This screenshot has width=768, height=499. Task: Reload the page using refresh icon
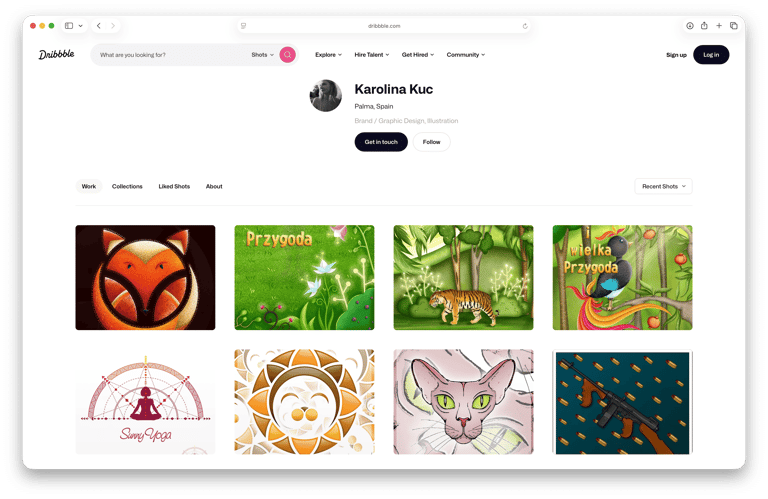[525, 26]
